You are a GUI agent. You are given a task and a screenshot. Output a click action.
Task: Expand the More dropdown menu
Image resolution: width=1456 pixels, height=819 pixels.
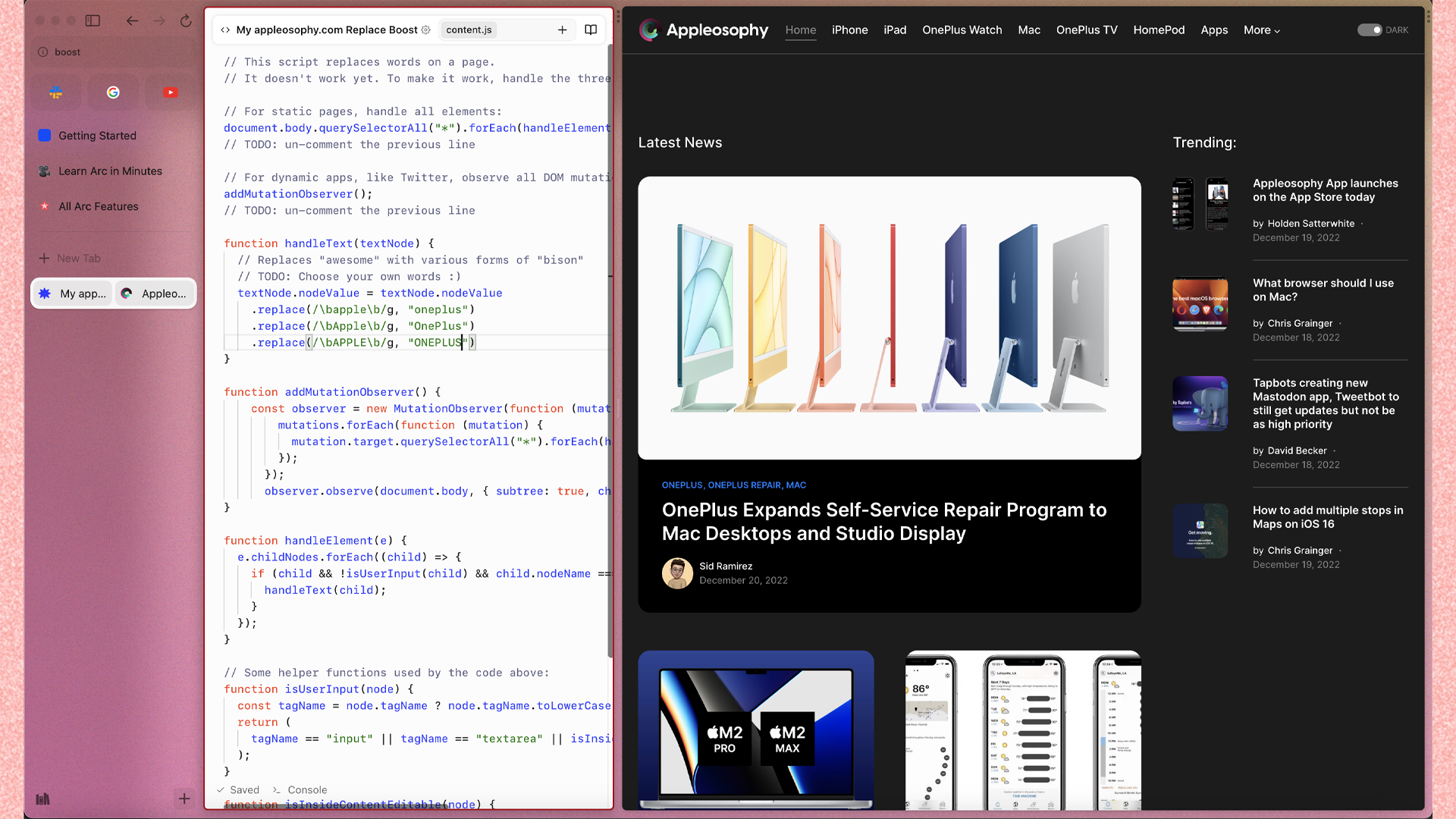1262,30
